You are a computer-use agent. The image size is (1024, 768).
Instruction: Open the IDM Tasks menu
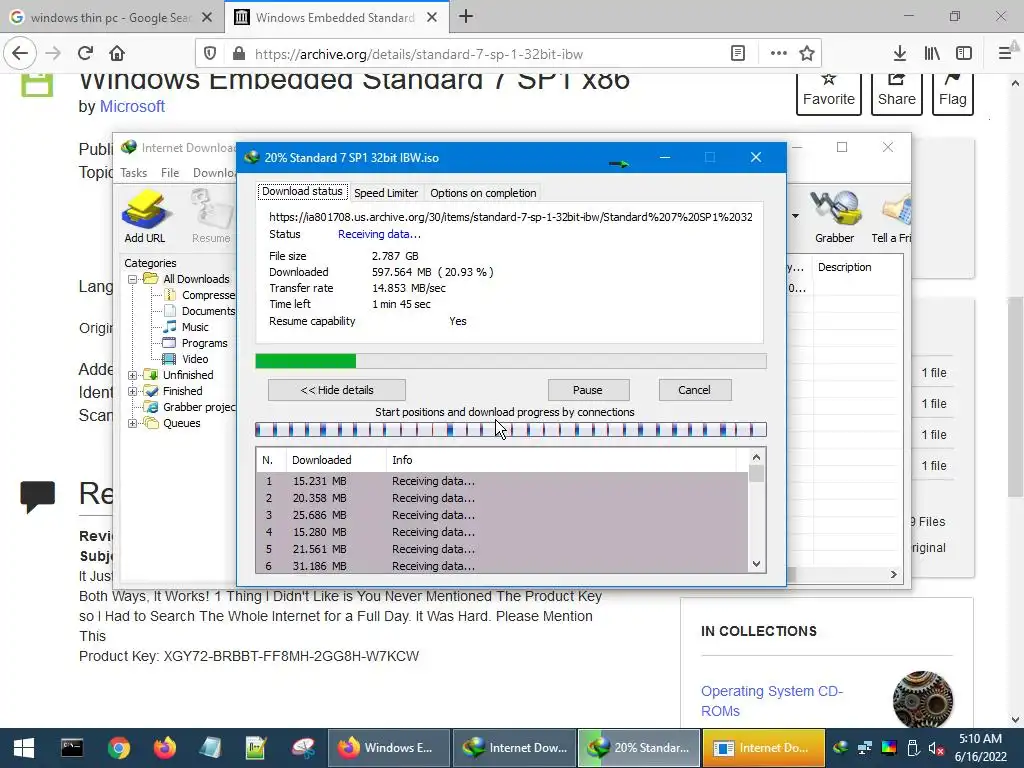point(134,173)
